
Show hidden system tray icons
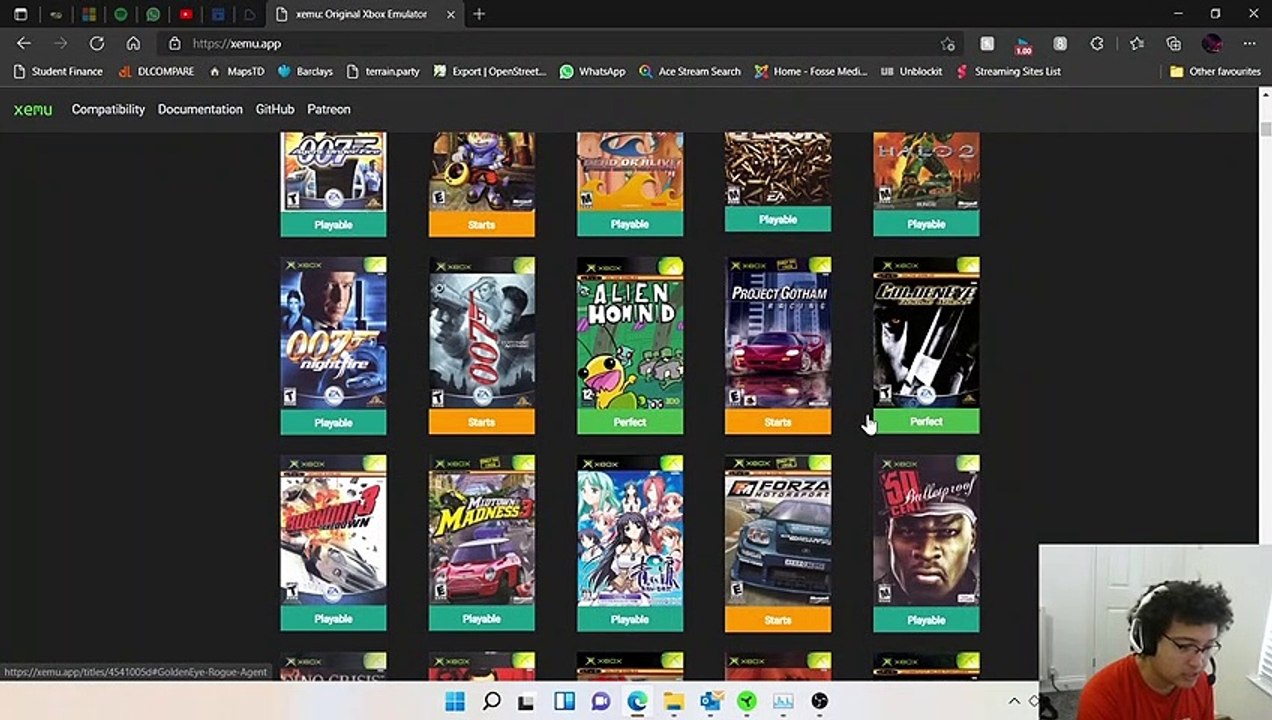1014,701
